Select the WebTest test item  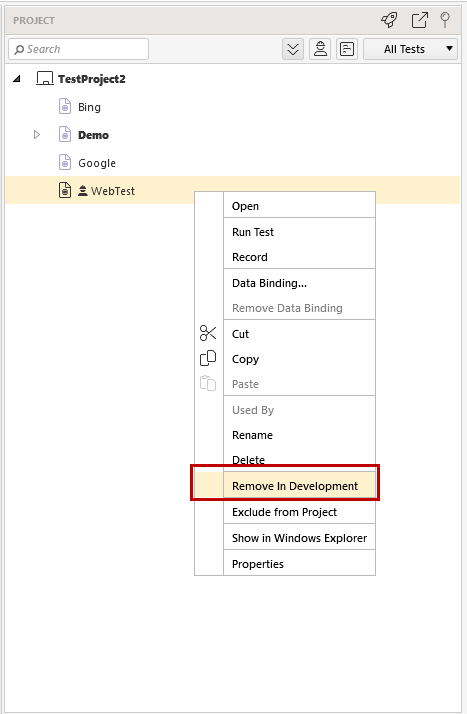[113, 191]
